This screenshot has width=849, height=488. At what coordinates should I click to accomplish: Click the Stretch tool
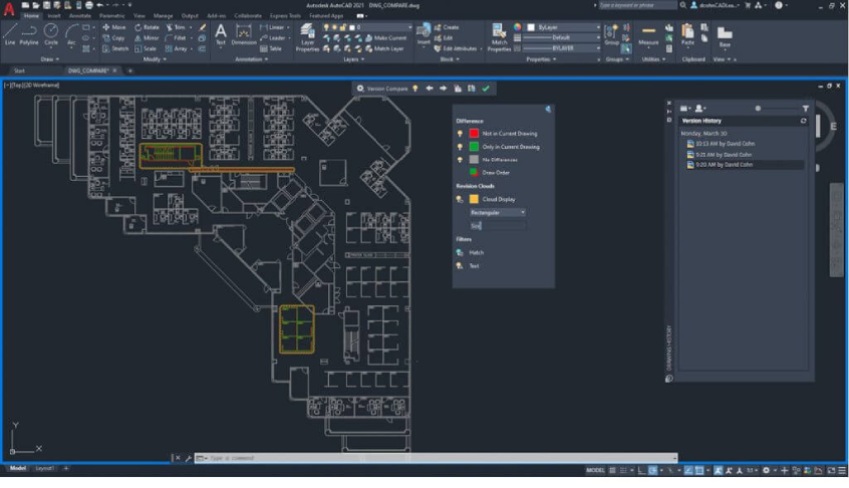point(115,49)
